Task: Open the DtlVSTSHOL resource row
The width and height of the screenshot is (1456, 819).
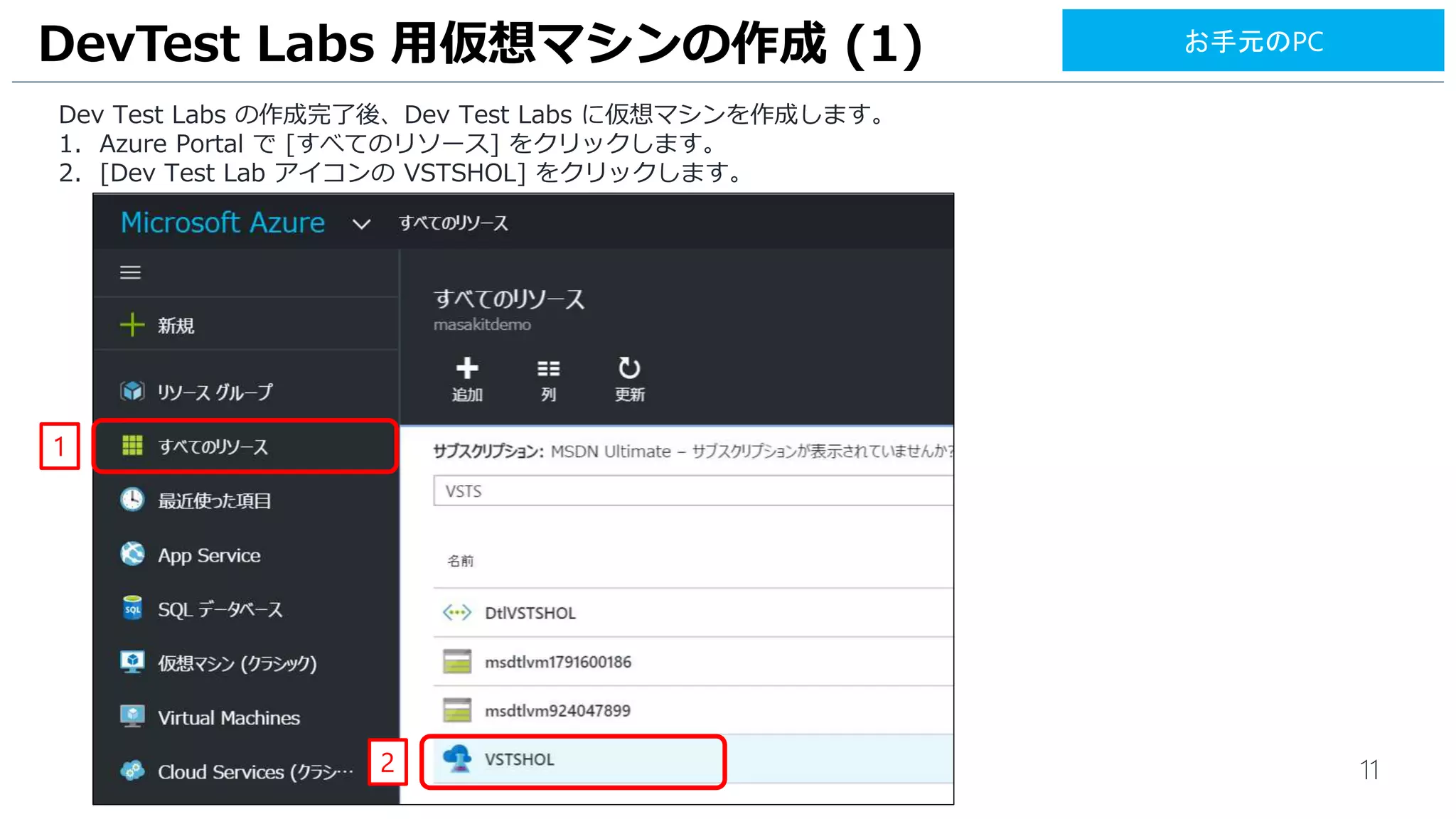Action: coord(693,613)
